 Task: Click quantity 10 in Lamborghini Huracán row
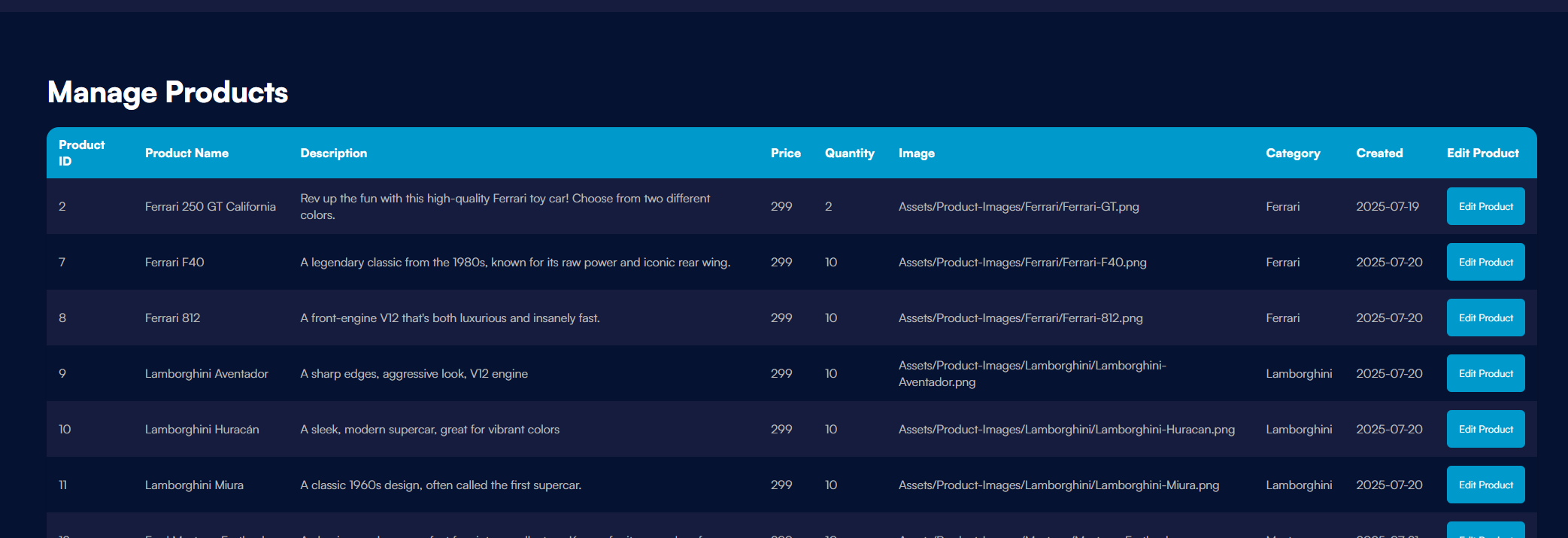coord(831,429)
